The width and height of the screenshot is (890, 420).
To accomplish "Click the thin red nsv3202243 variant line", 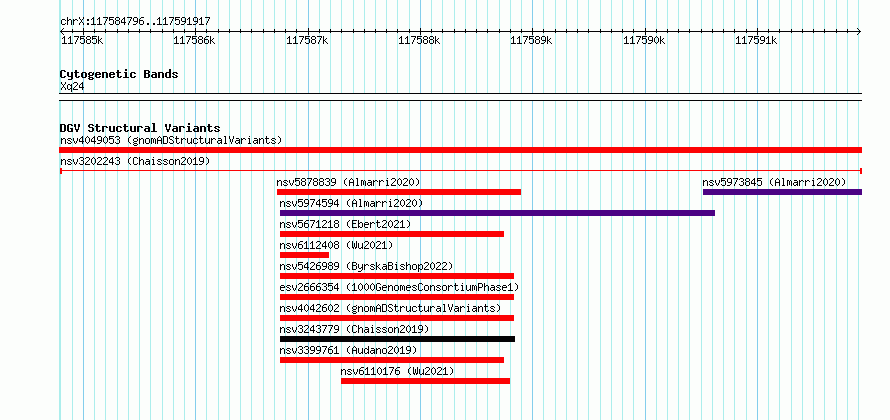I will [460, 170].
